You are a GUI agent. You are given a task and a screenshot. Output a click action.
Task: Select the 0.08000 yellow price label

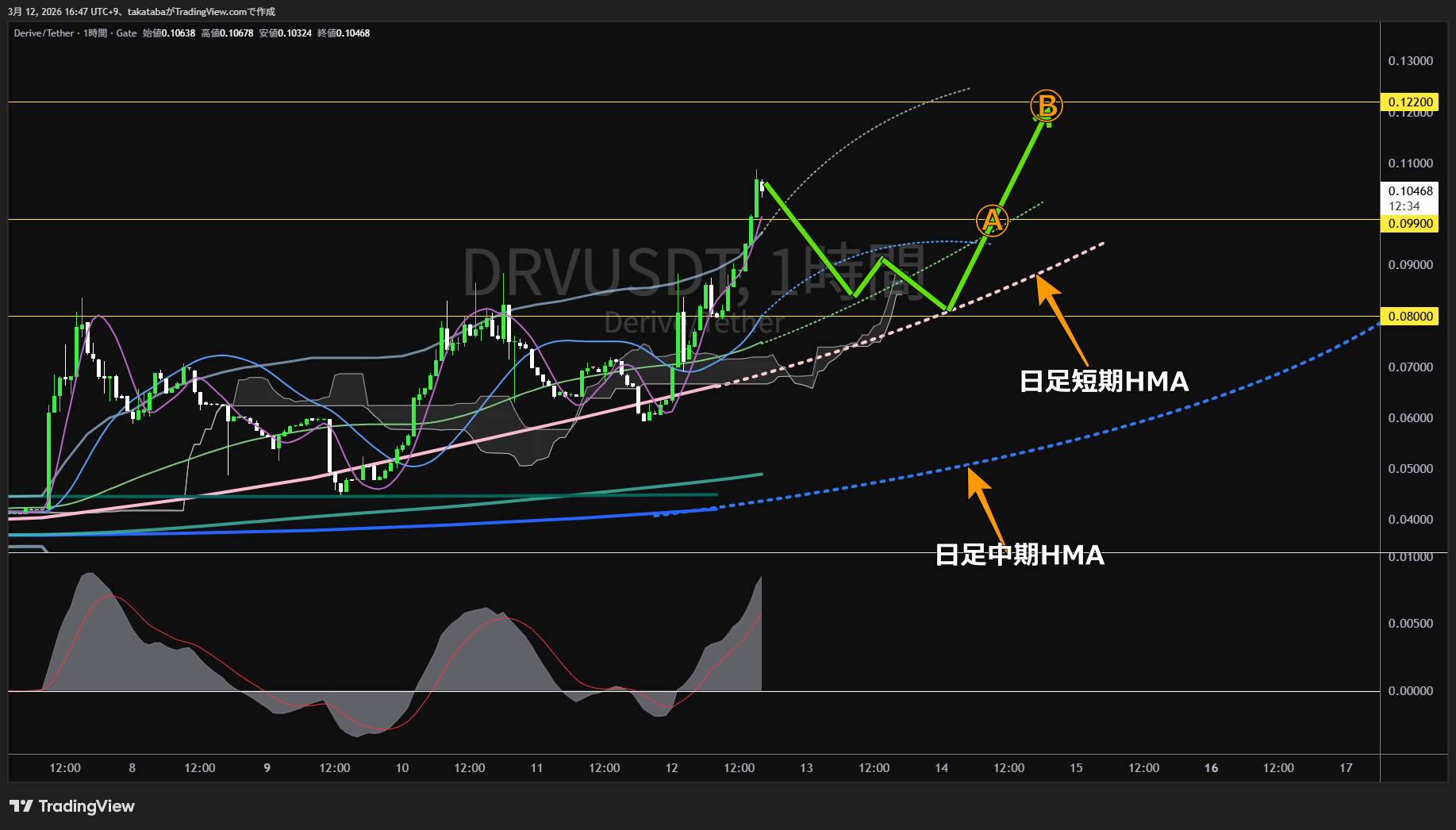click(1410, 316)
